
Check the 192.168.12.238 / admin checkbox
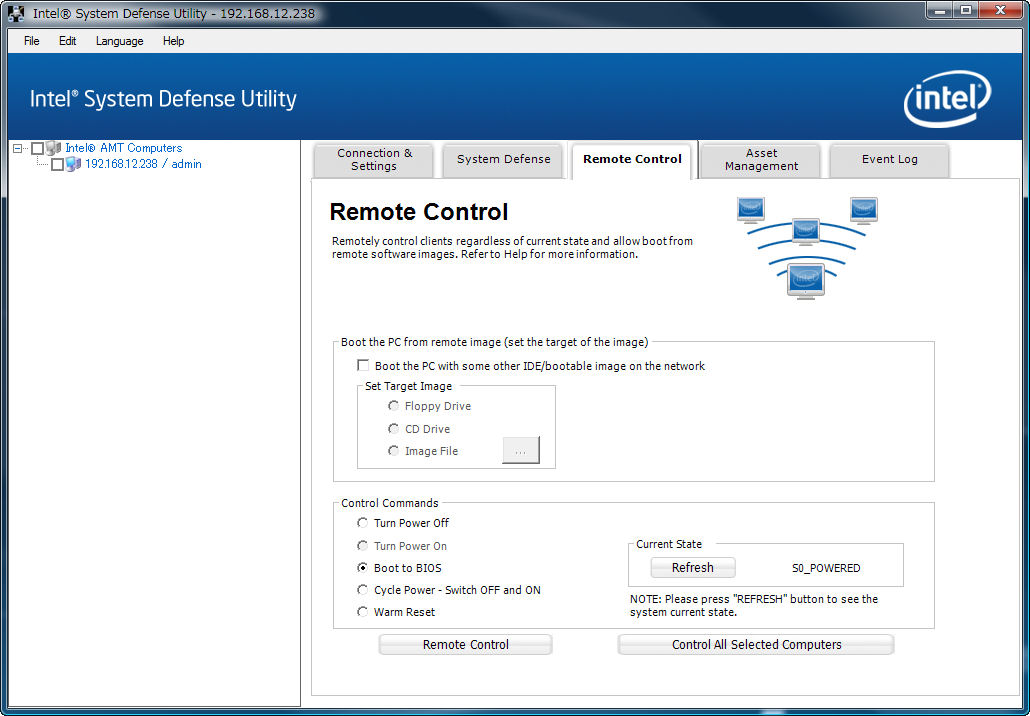click(x=57, y=164)
